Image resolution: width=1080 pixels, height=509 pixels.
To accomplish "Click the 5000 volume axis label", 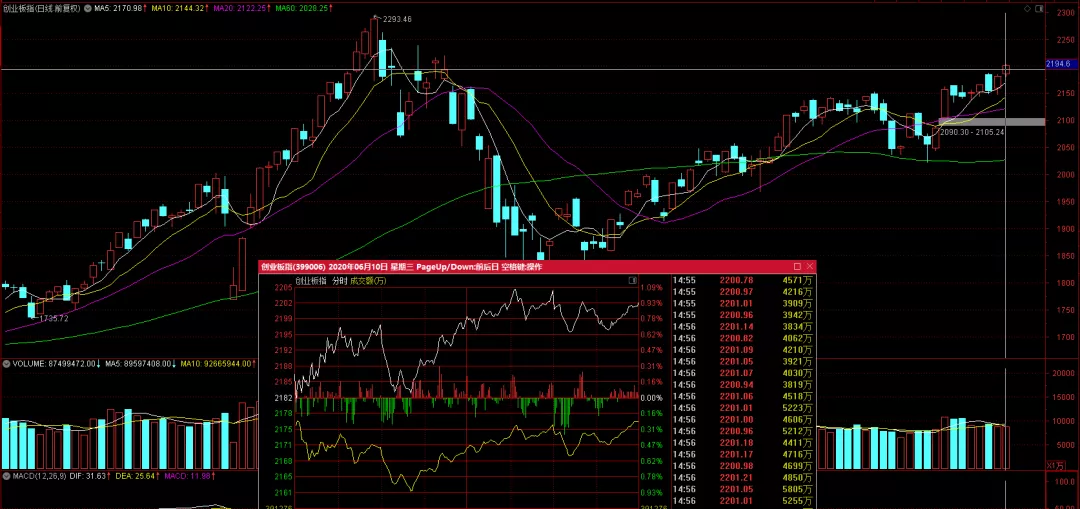I will pos(1065,445).
